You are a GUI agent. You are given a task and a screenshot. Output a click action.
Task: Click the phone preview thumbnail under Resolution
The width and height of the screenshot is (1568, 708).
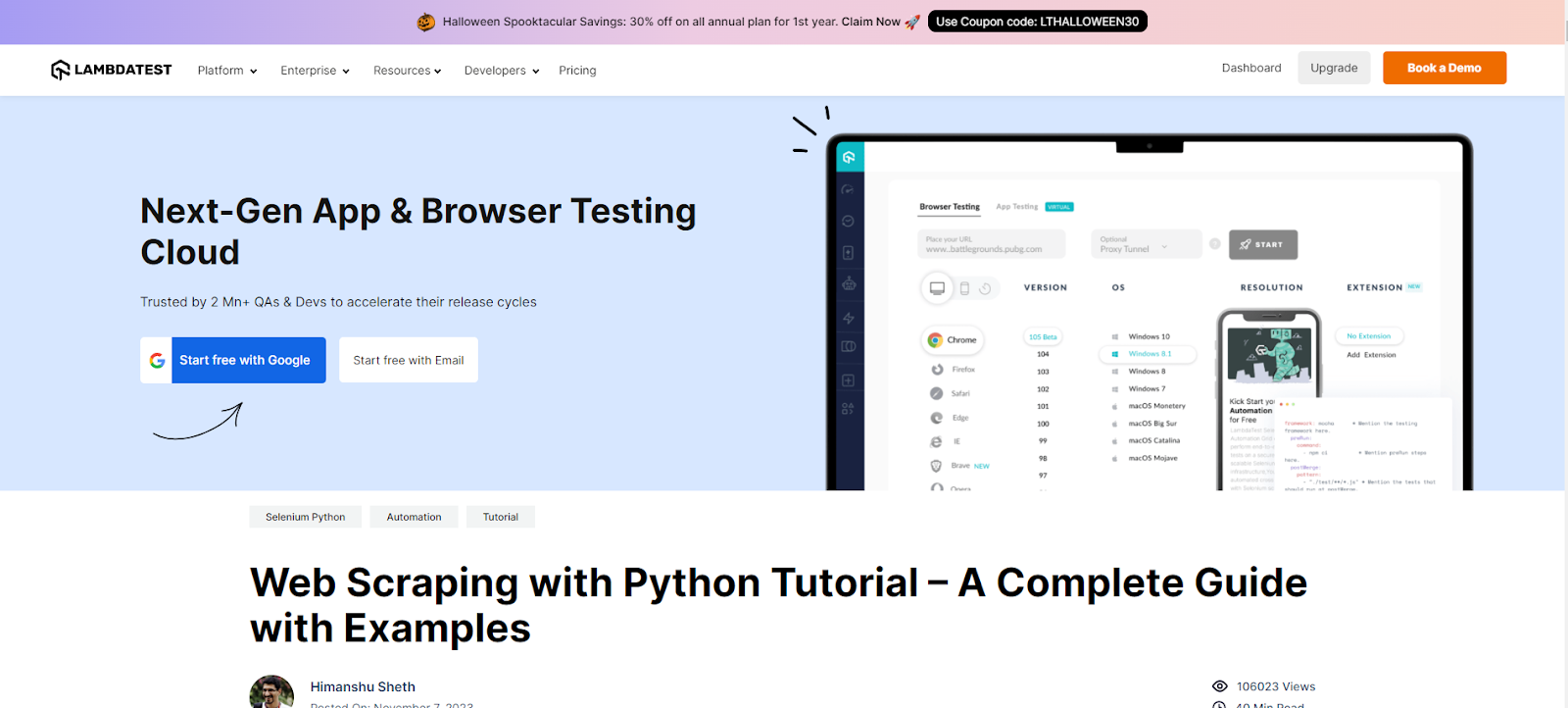coord(1269,354)
